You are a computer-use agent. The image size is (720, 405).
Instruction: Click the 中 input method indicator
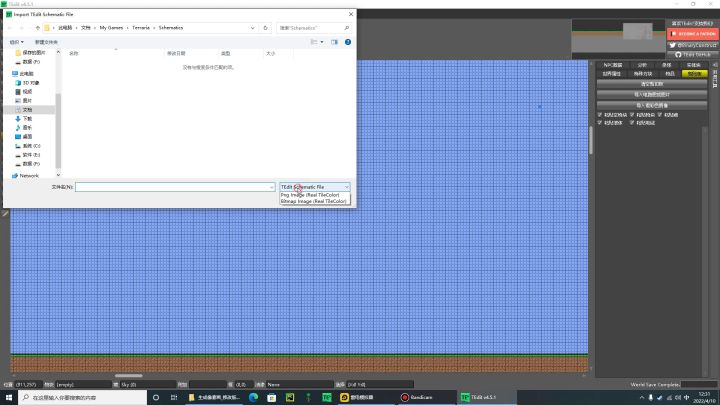687,398
